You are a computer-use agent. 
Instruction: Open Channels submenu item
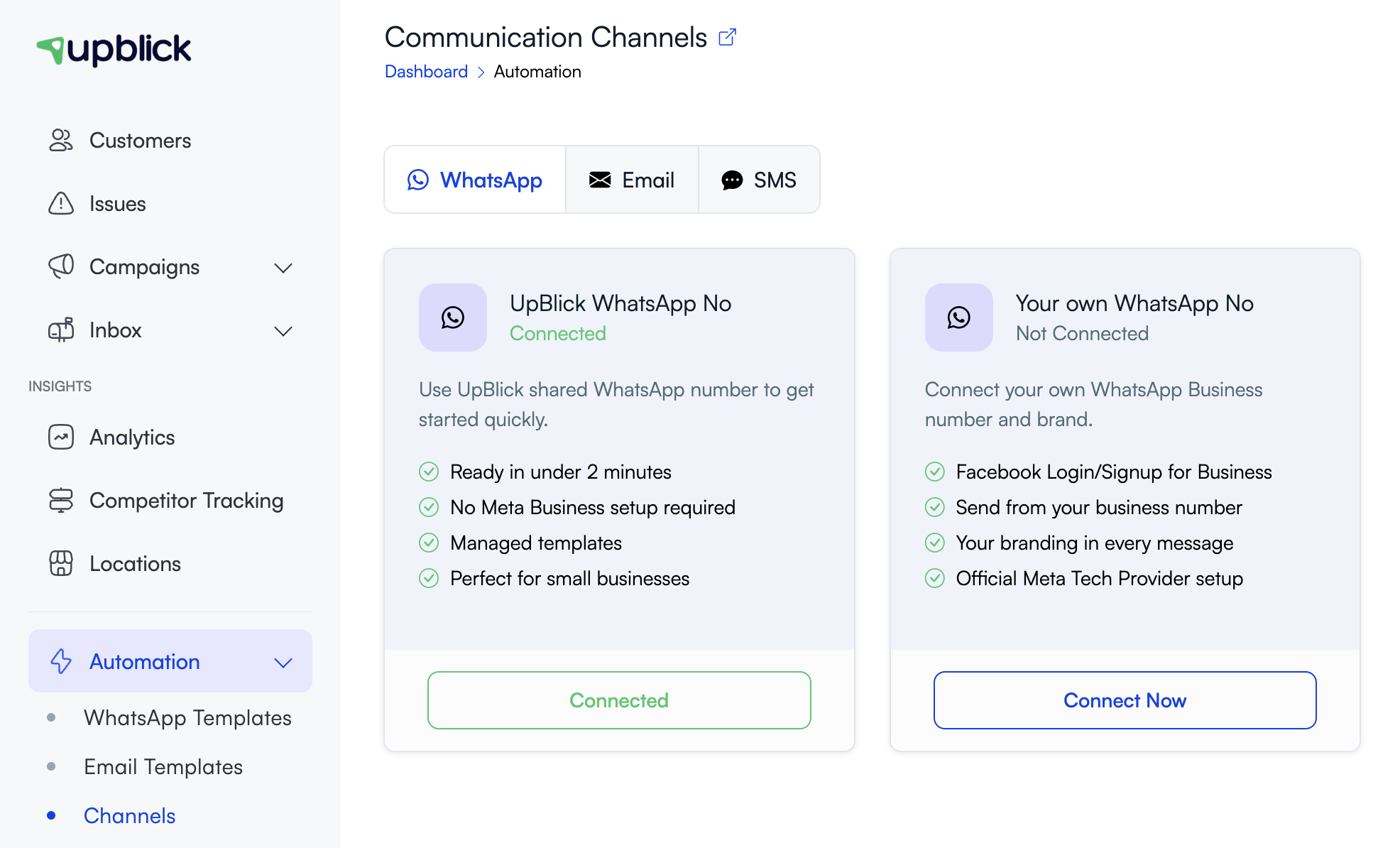click(129, 816)
